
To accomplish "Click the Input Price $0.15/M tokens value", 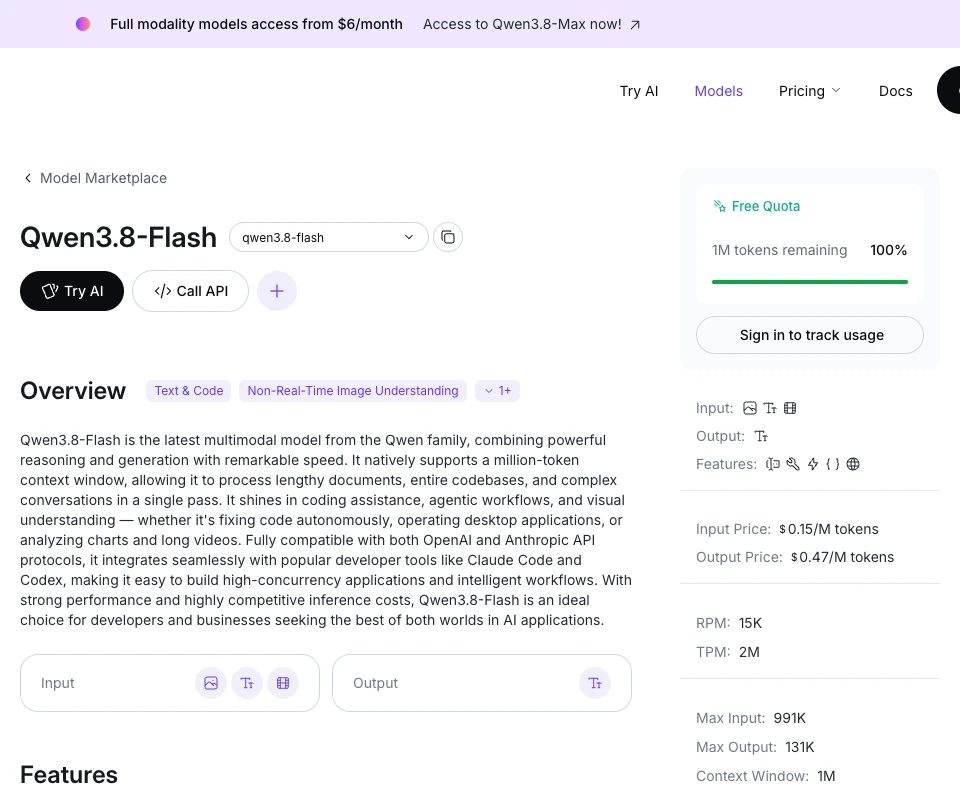I will [828, 529].
